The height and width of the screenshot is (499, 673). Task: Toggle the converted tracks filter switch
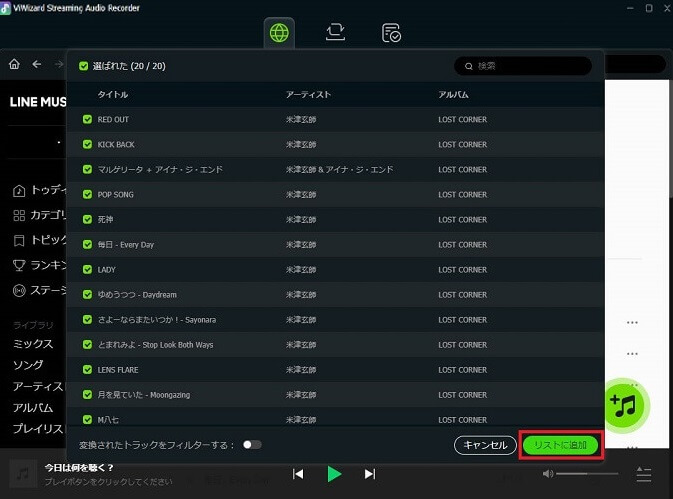pyautogui.click(x=252, y=445)
